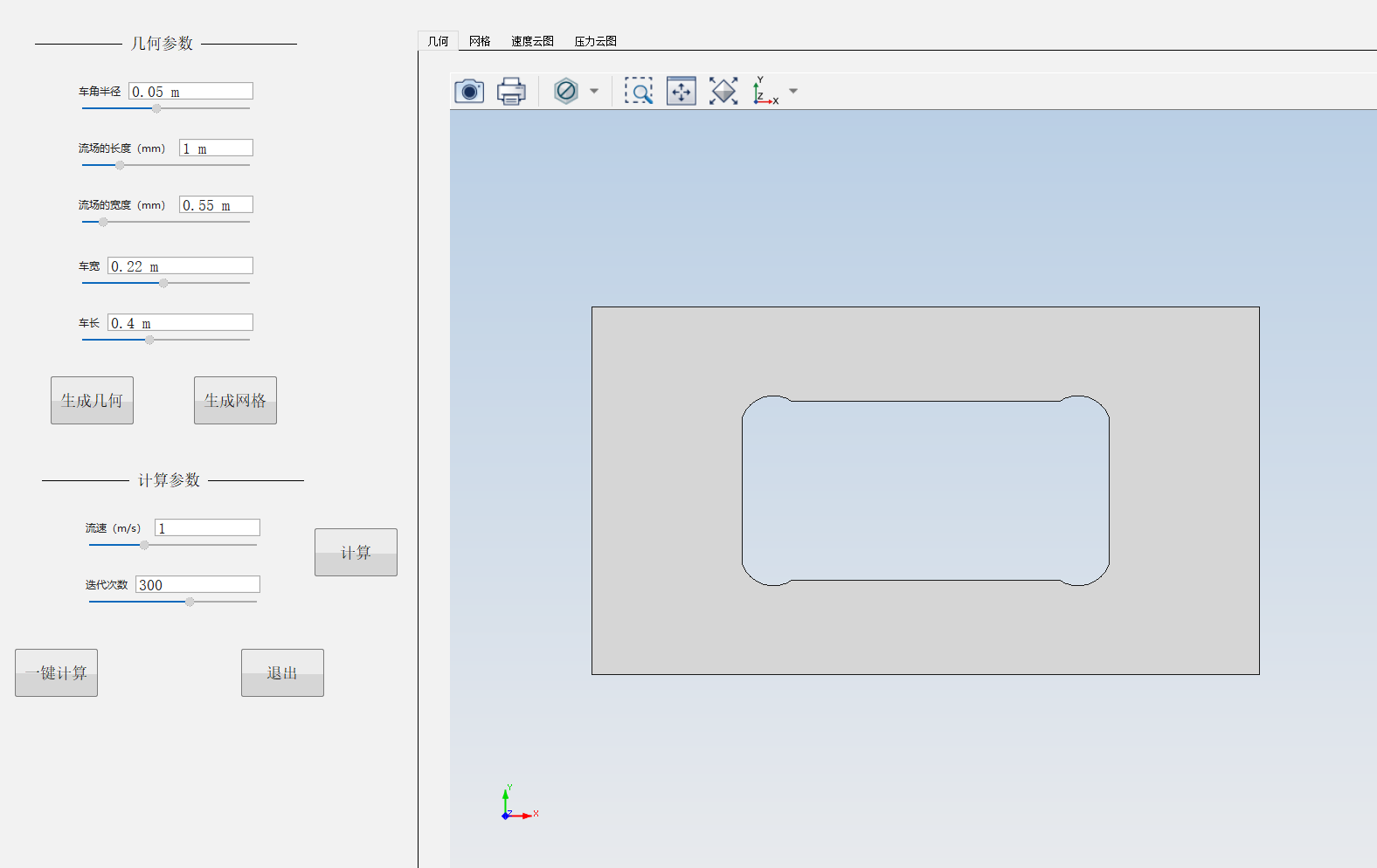Click the print icon in toolbar
This screenshot has height=868, width=1377.
click(511, 91)
